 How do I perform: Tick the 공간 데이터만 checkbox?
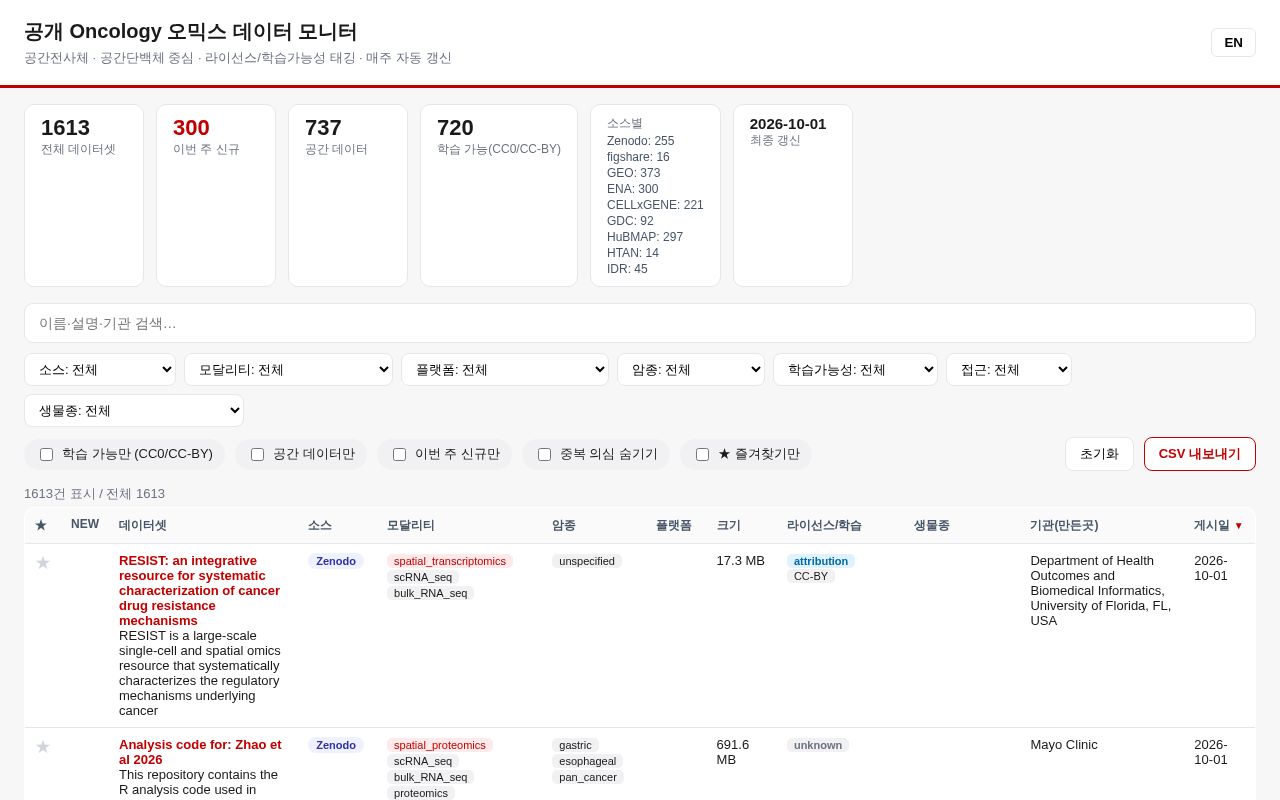click(x=257, y=454)
